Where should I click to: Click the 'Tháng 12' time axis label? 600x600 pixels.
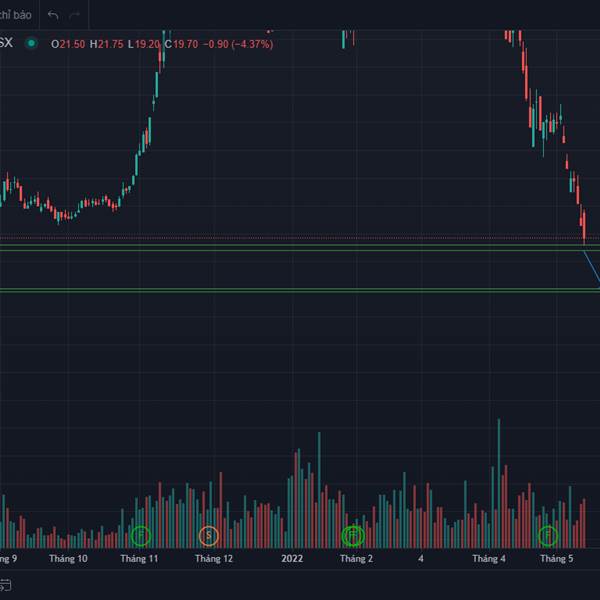[x=214, y=559]
